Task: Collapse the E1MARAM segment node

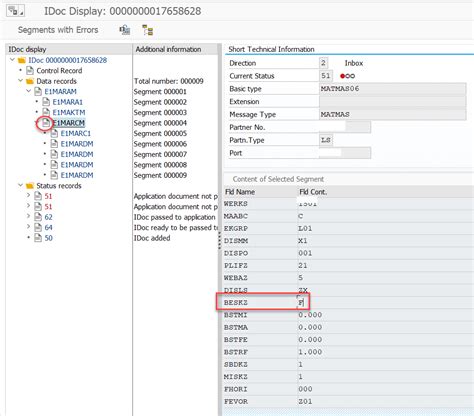Action: pyautogui.click(x=28, y=91)
